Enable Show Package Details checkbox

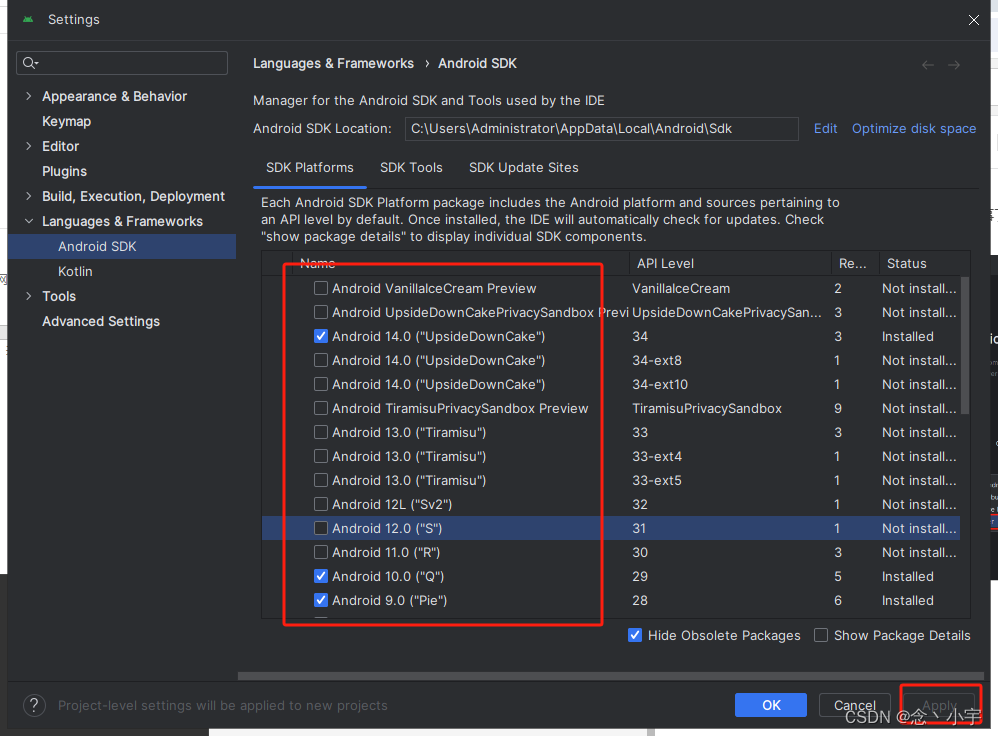pyautogui.click(x=821, y=635)
